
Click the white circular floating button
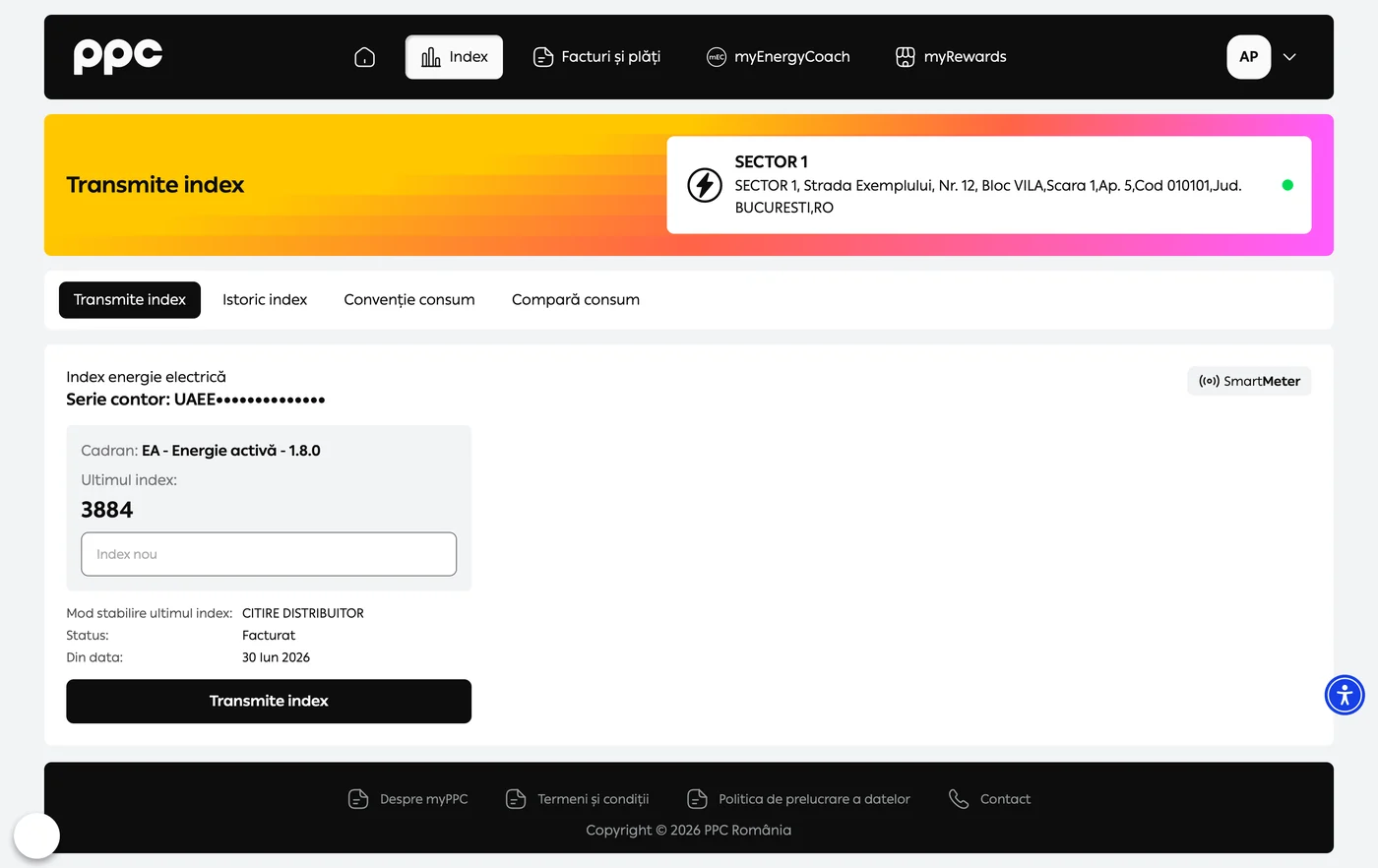point(36,836)
